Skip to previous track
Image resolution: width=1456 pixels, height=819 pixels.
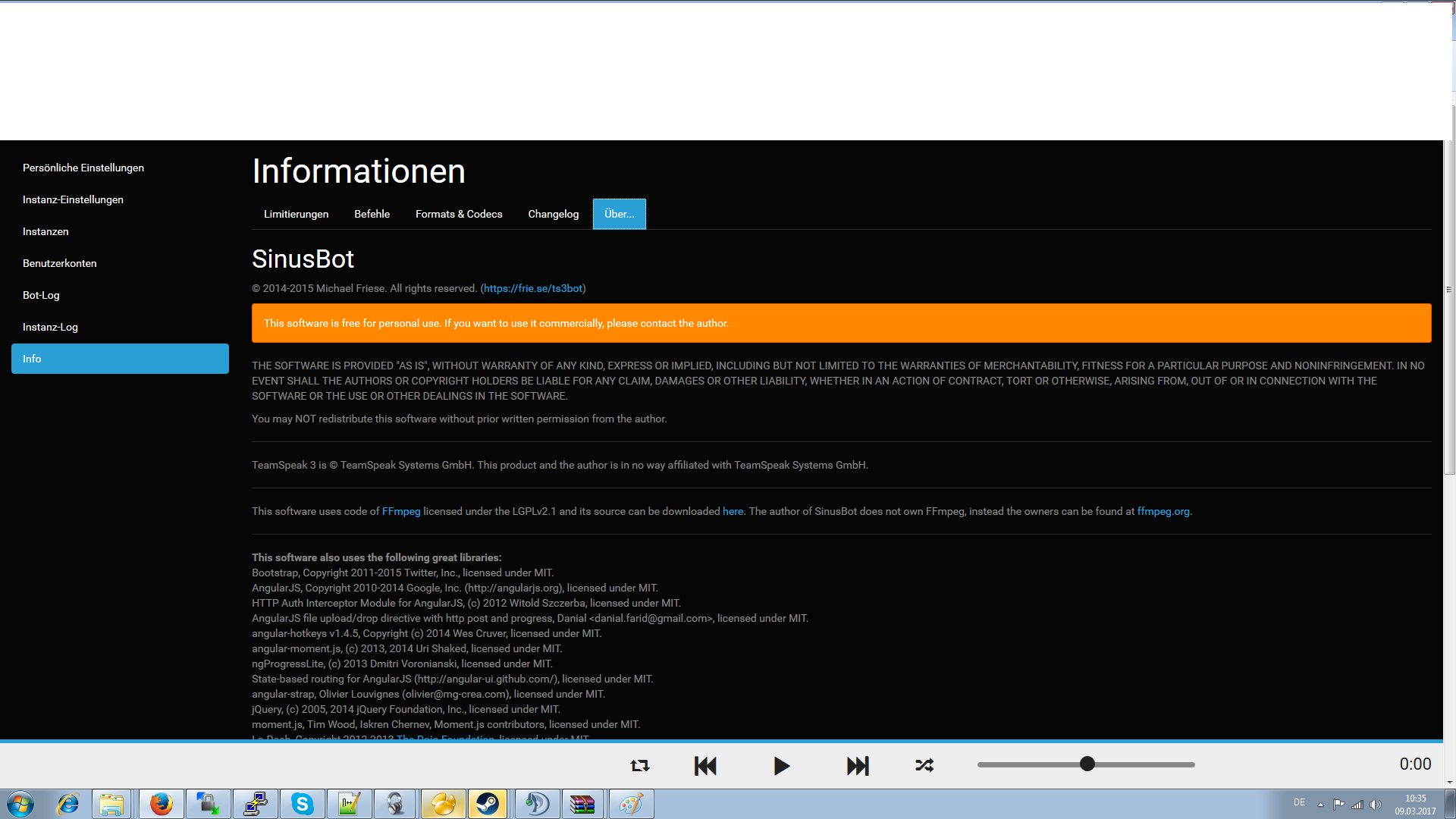point(705,766)
